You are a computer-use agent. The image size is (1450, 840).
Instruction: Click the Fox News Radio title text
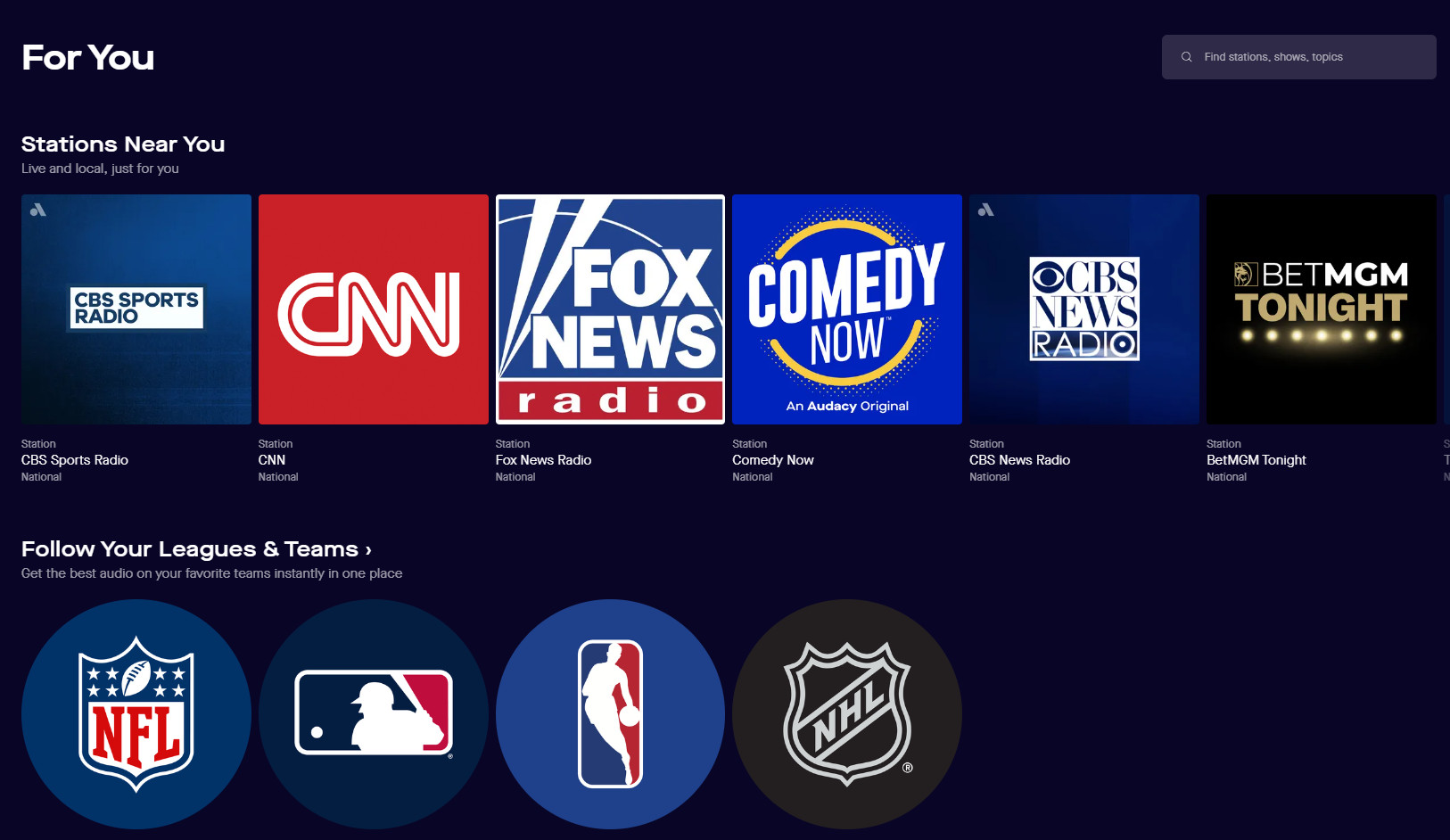pyautogui.click(x=543, y=460)
